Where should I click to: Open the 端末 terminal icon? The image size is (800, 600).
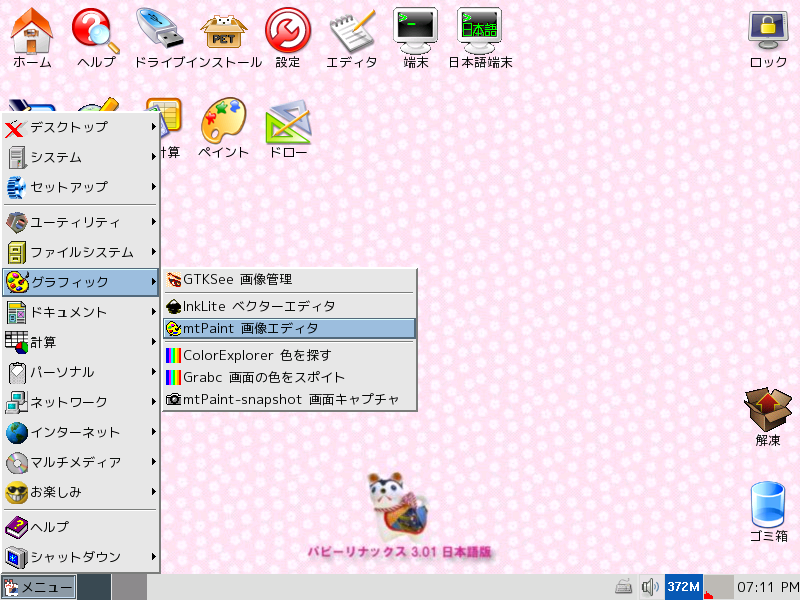click(x=416, y=30)
